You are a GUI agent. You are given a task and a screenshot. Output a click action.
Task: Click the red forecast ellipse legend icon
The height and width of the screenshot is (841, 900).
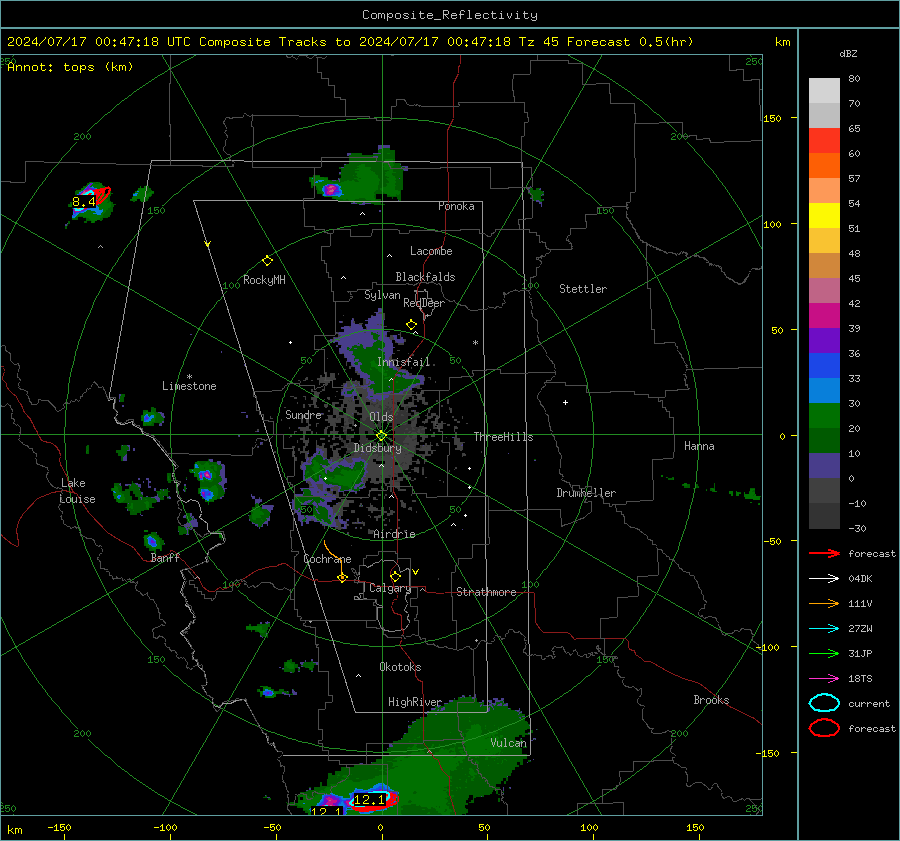pyautogui.click(x=824, y=728)
